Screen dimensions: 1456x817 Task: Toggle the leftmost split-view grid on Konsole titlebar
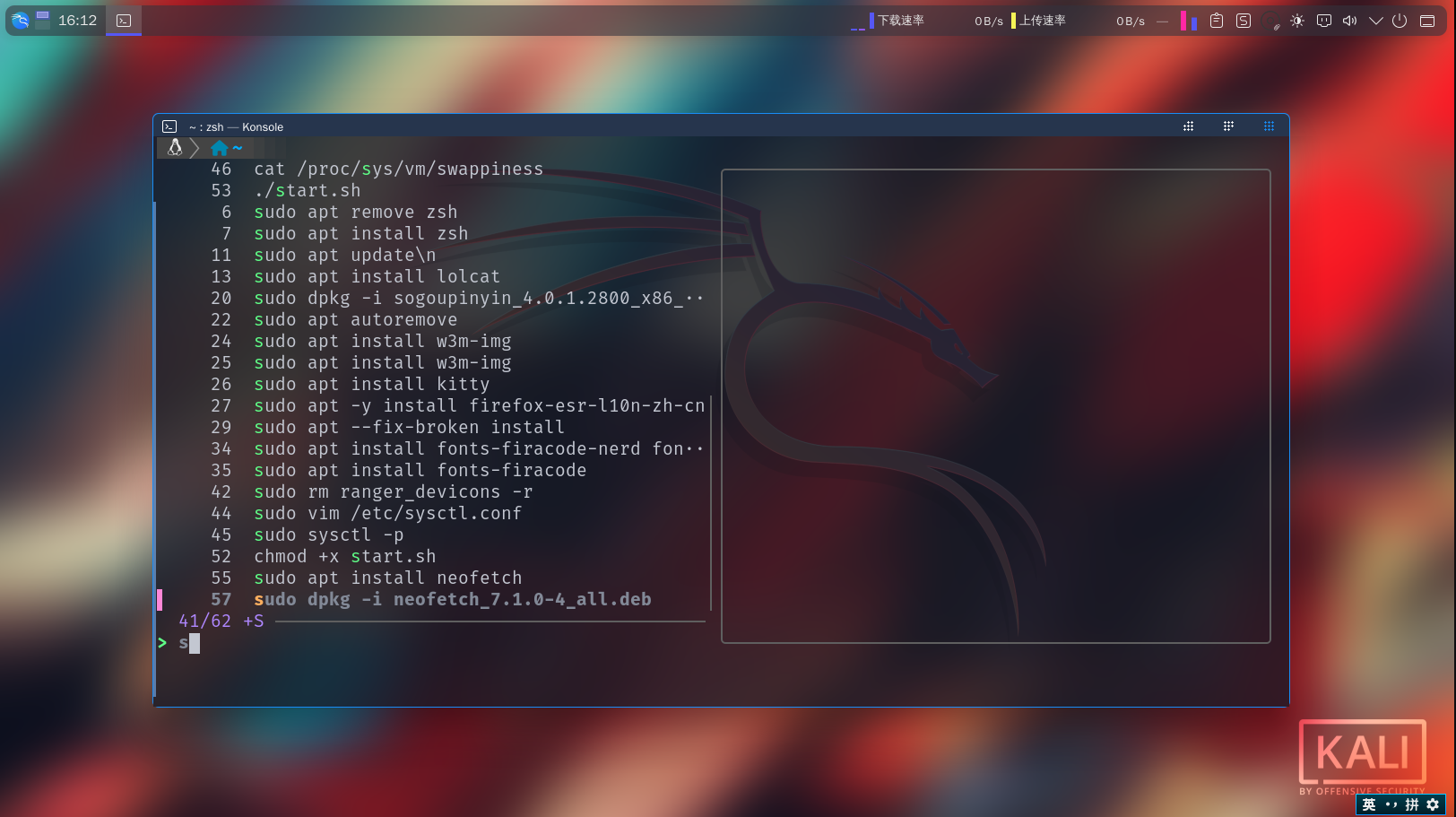tap(1188, 126)
